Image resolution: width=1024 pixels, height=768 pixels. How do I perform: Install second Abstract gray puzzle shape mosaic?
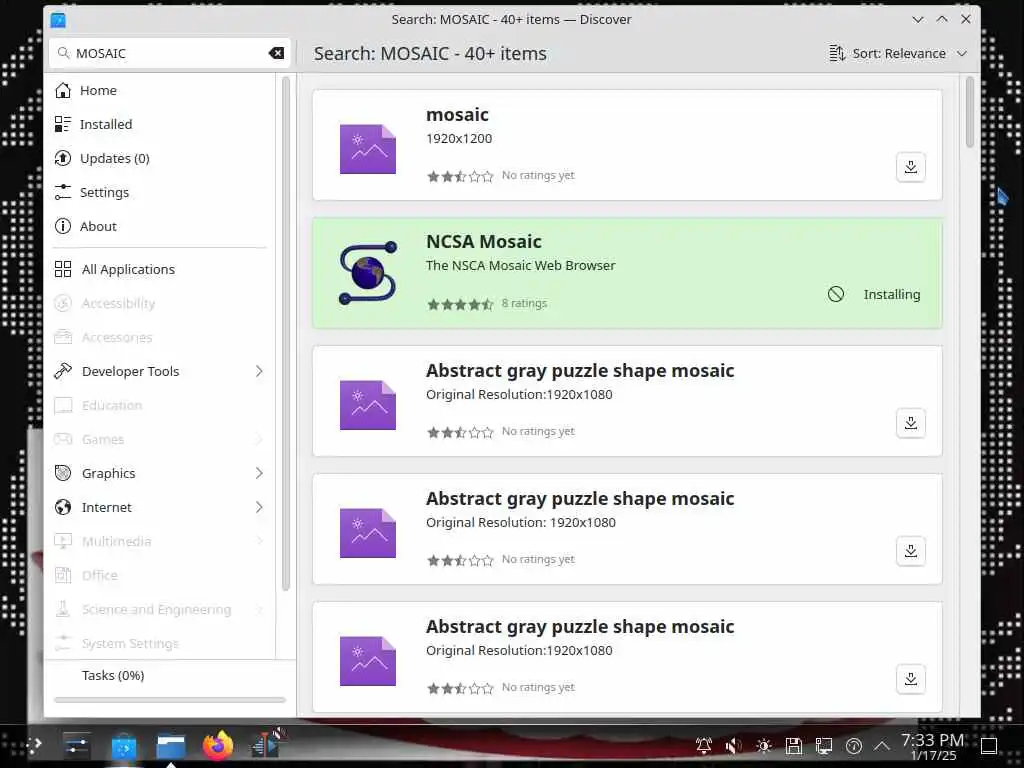coord(910,551)
